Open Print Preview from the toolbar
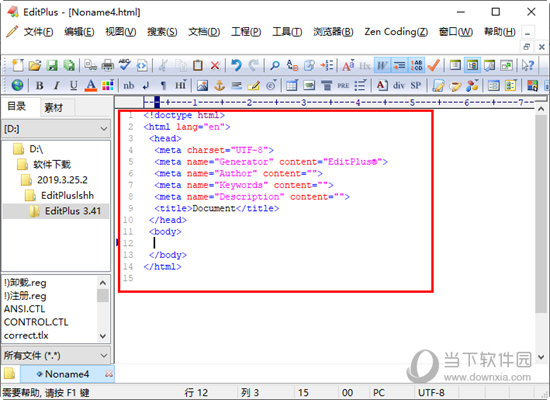Image resolution: width=550 pixels, height=400 pixels. tap(90, 65)
